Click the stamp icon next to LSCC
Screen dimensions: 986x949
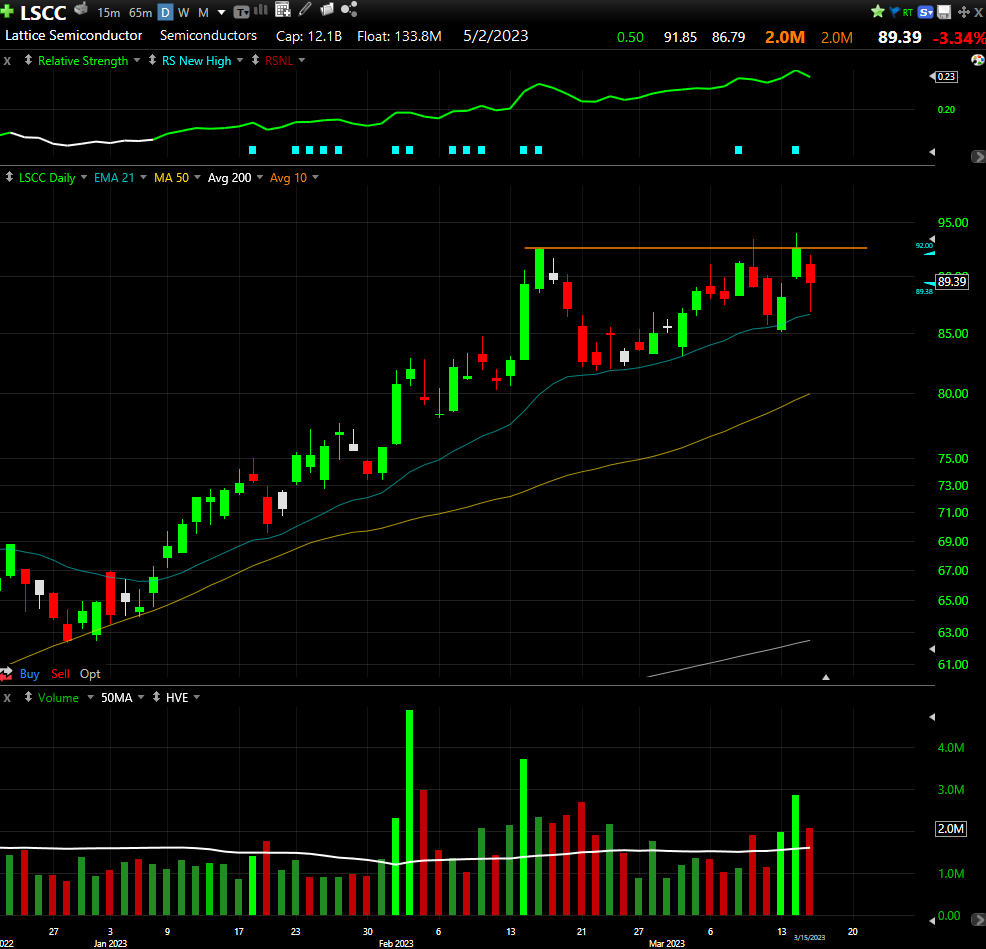pos(80,9)
